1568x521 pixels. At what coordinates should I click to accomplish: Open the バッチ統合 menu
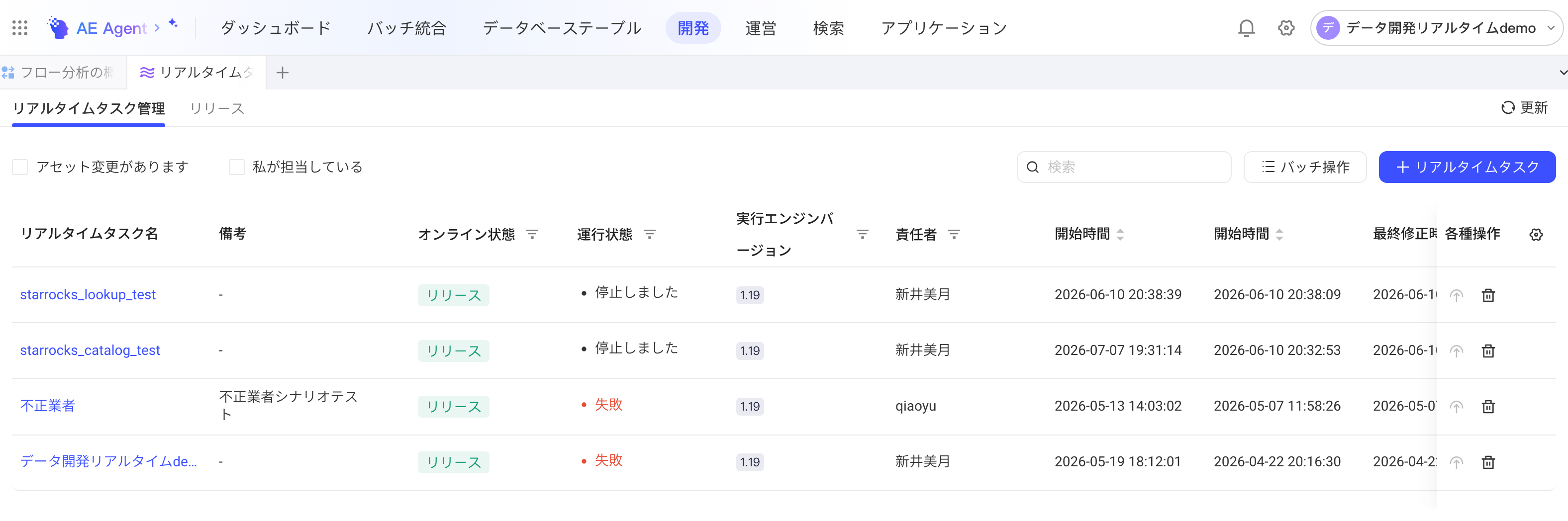(x=406, y=28)
